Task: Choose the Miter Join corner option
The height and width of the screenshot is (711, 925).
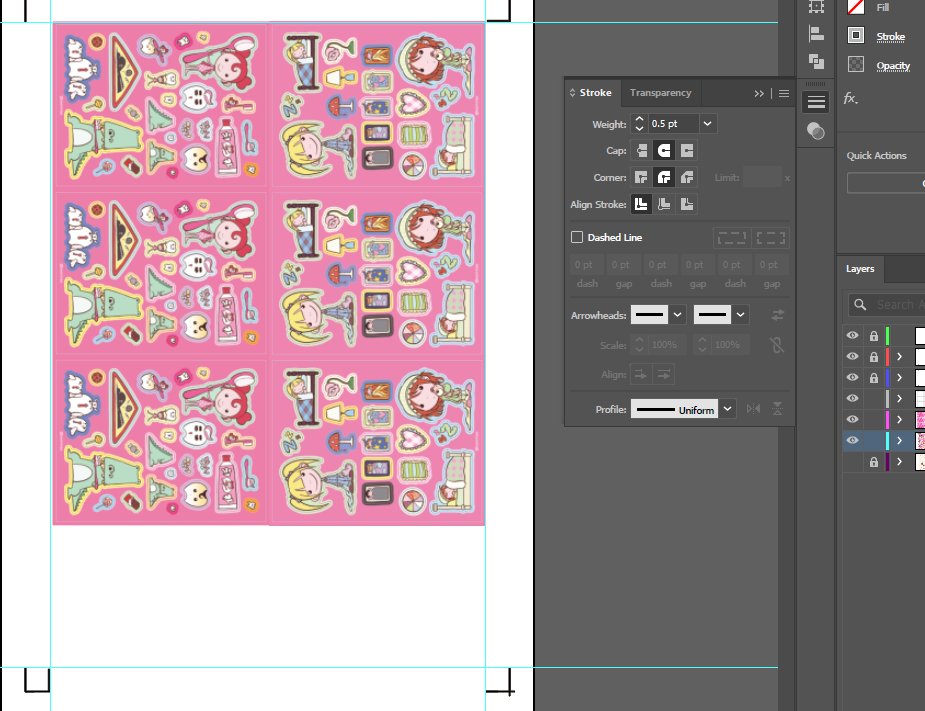Action: [641, 177]
